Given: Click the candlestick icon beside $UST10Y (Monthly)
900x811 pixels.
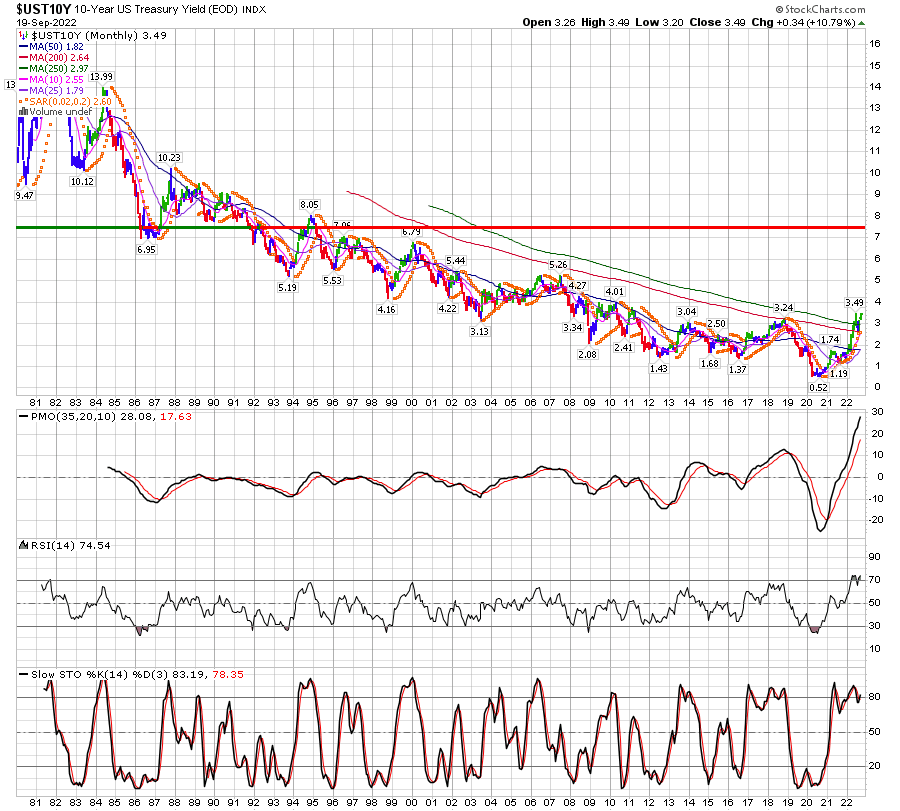Looking at the screenshot, I should click(22, 35).
